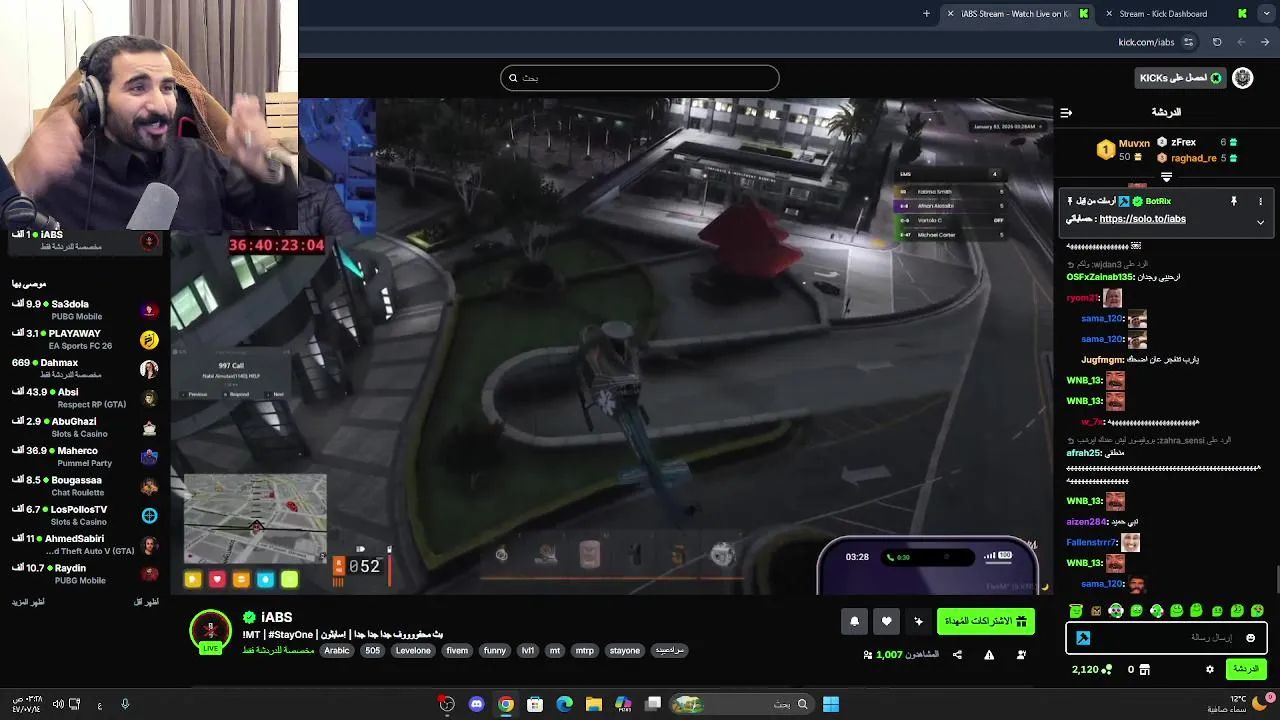Open the solo.to/iabs link

pyautogui.click(x=1142, y=219)
